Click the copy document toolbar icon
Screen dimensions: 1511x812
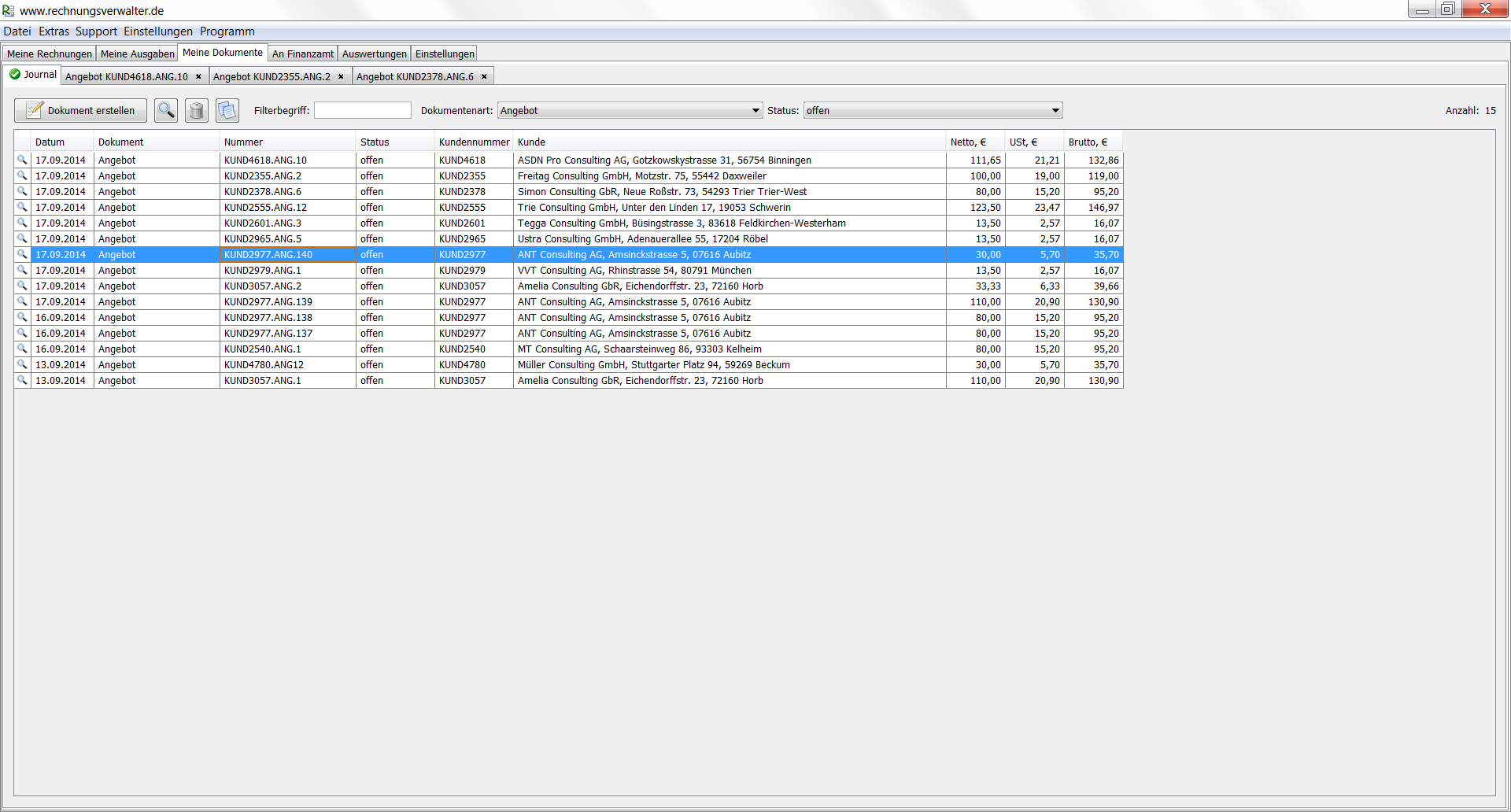pyautogui.click(x=227, y=110)
